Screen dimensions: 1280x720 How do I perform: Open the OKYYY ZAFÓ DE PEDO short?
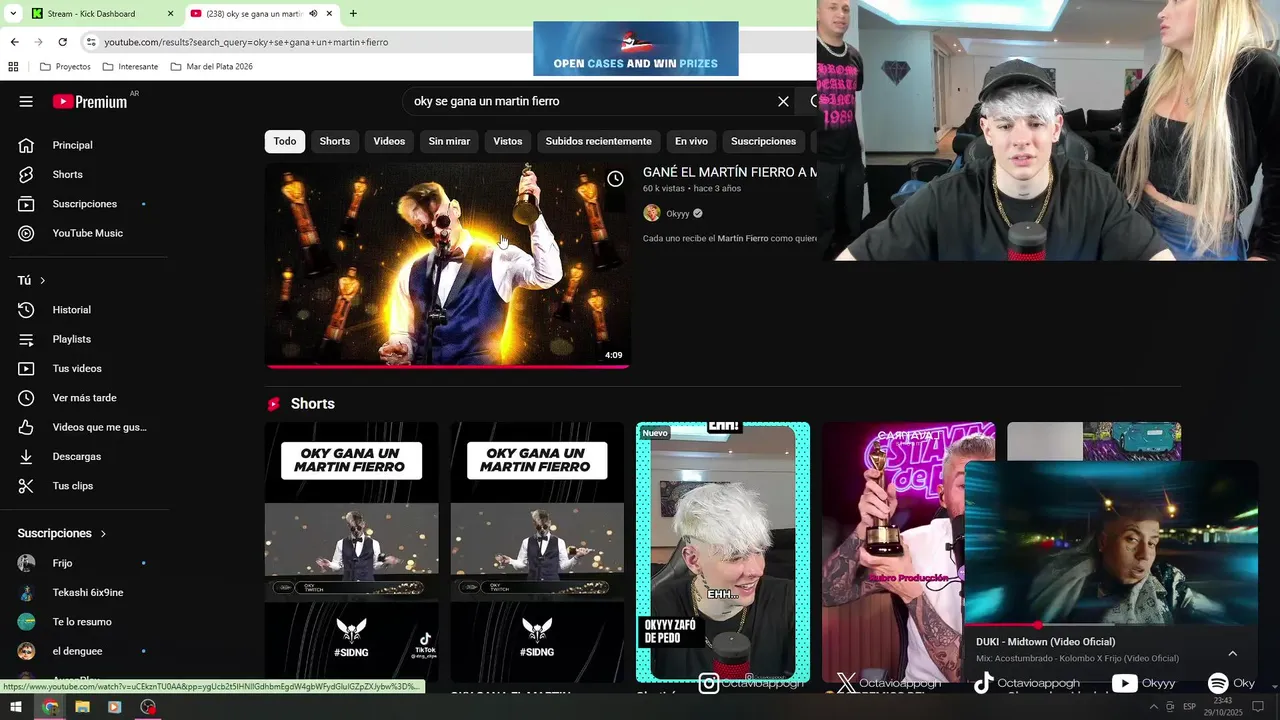(x=723, y=552)
